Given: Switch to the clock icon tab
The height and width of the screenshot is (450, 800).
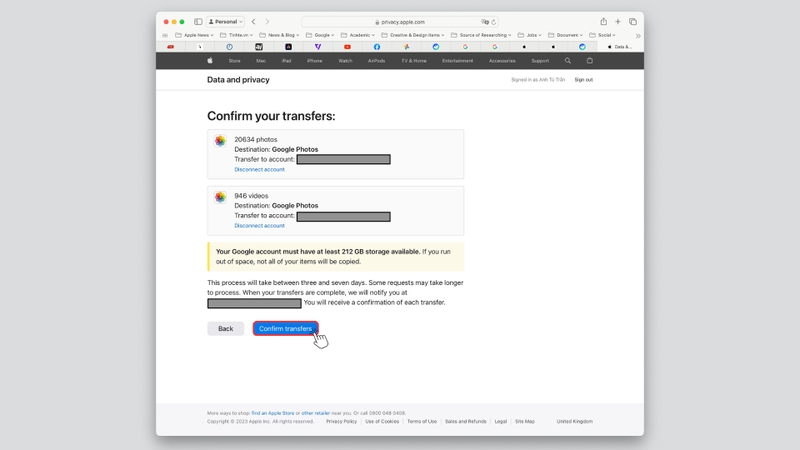Looking at the screenshot, I should coord(230,47).
